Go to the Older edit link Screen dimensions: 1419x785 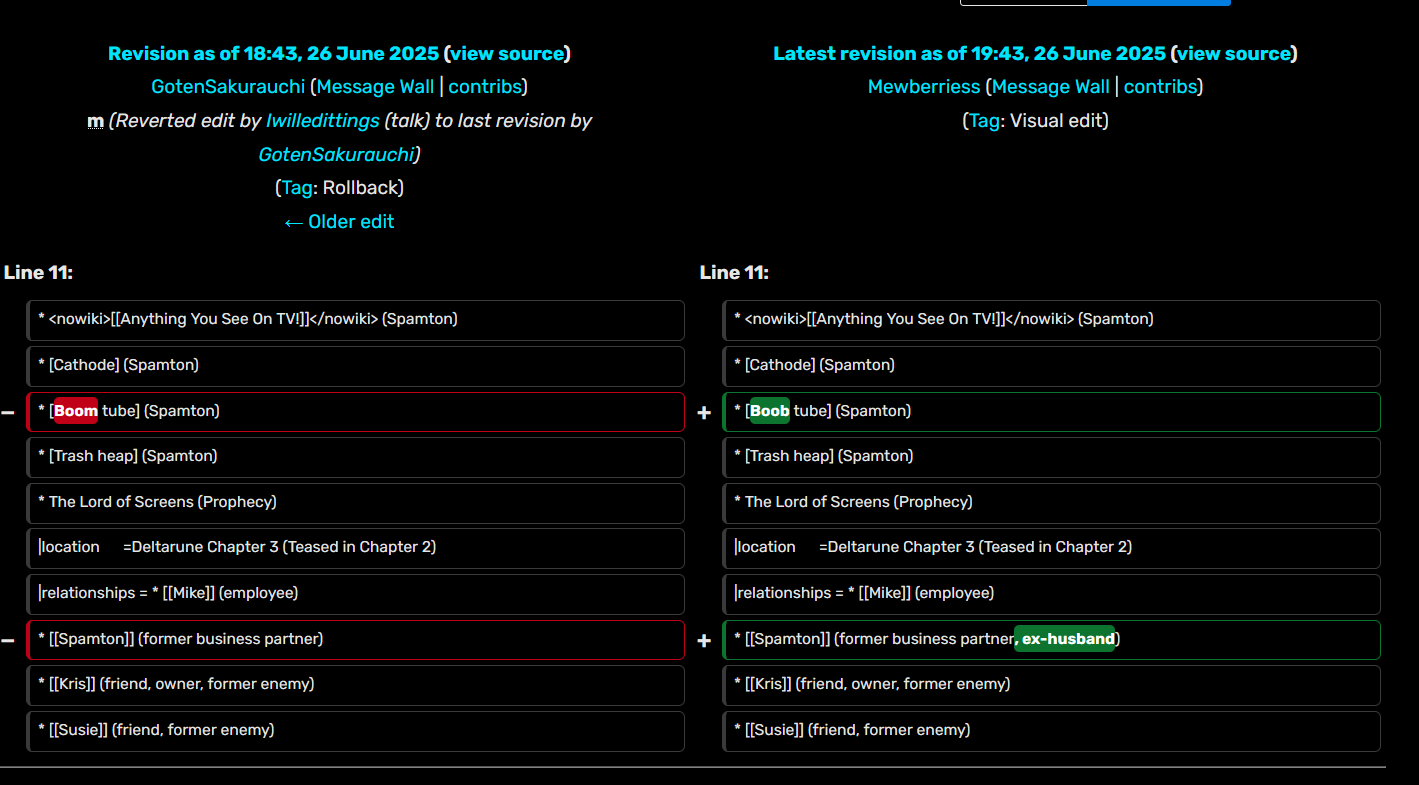coord(339,222)
